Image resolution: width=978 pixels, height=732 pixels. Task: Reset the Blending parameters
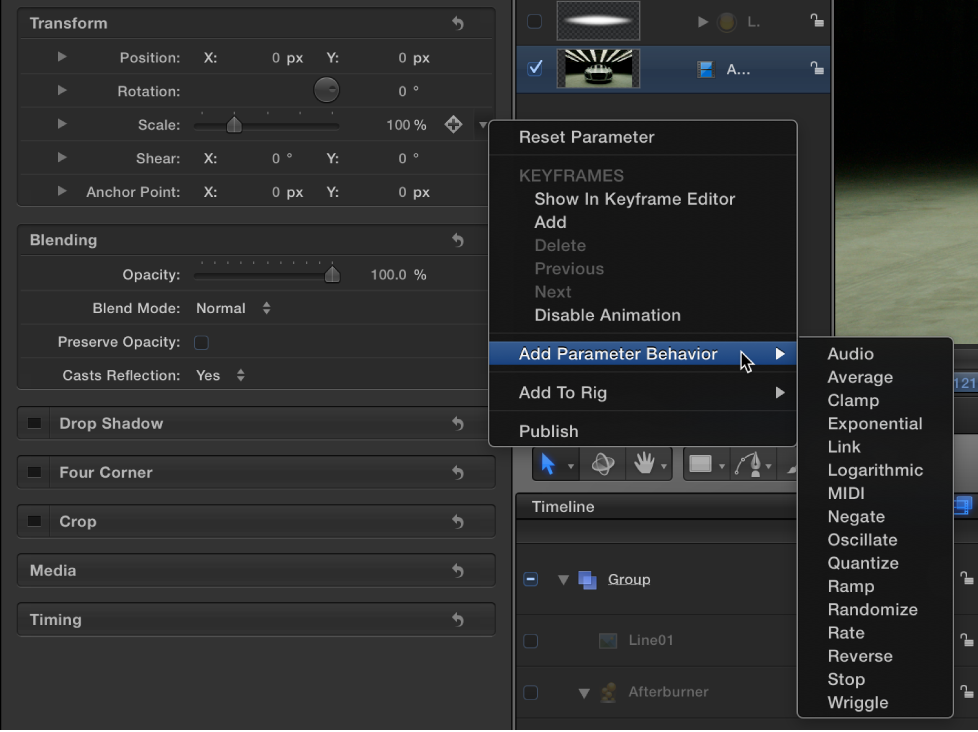click(458, 240)
